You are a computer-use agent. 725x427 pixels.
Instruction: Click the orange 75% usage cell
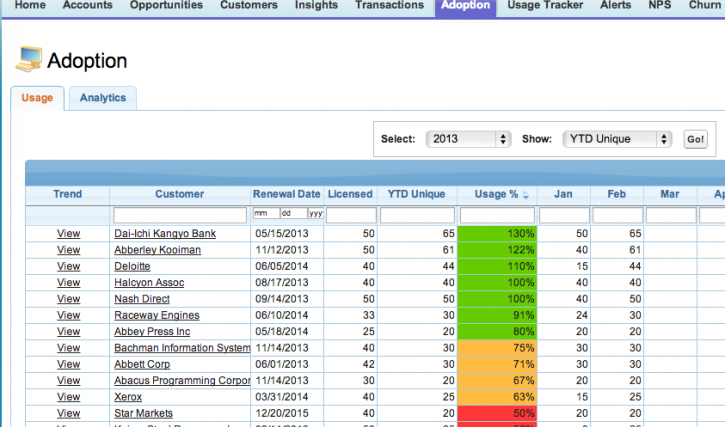(497, 348)
